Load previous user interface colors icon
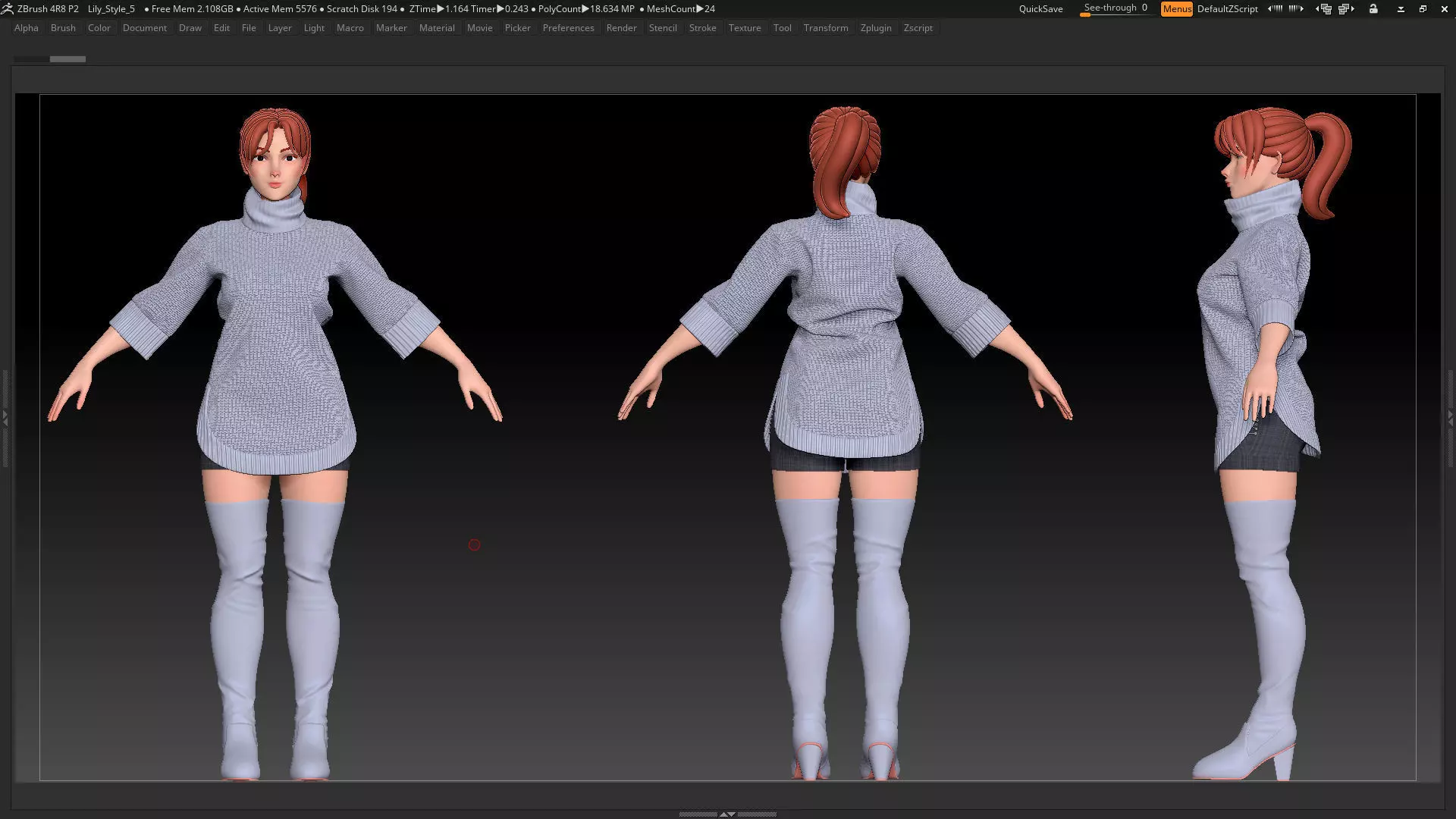This screenshot has width=1456, height=819. pyautogui.click(x=1276, y=9)
